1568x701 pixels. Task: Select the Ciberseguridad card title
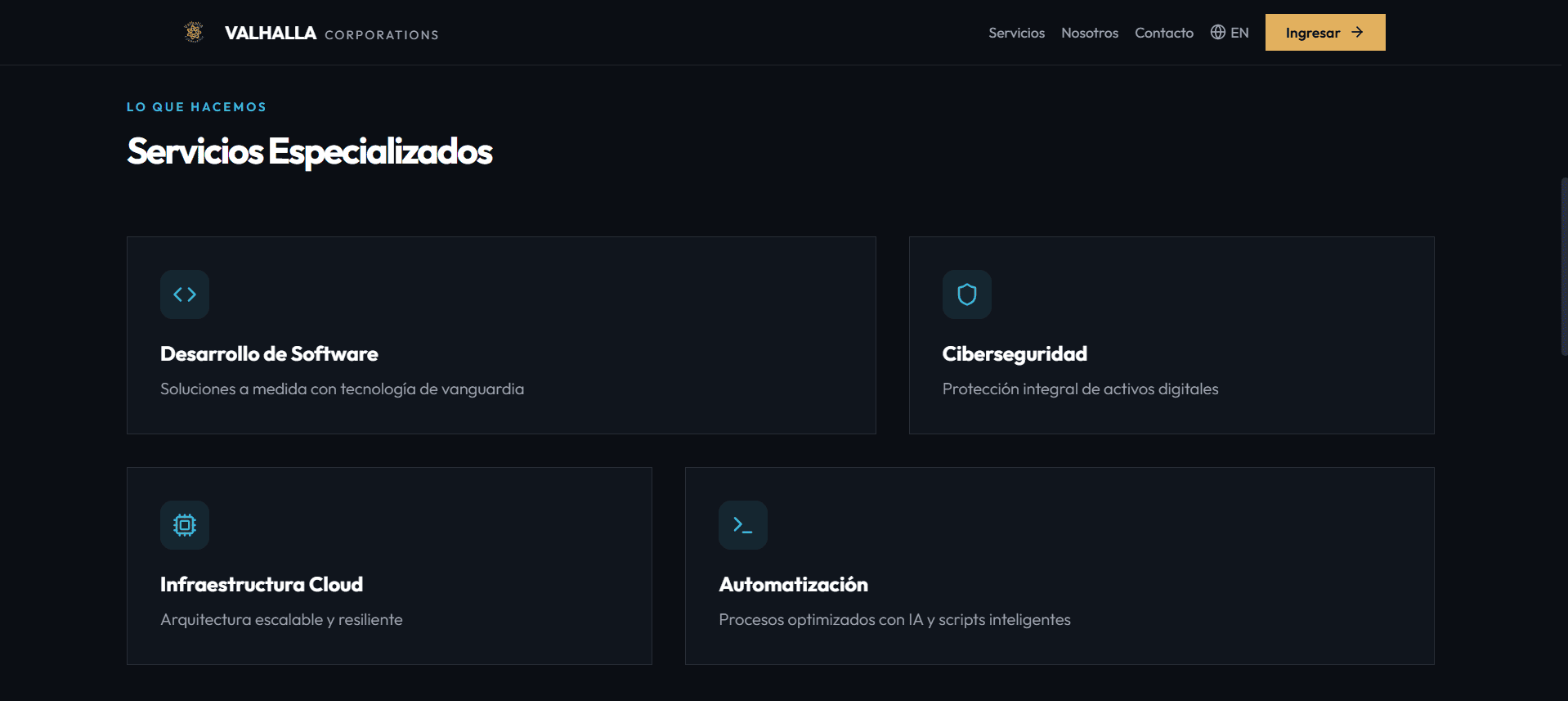[1015, 353]
